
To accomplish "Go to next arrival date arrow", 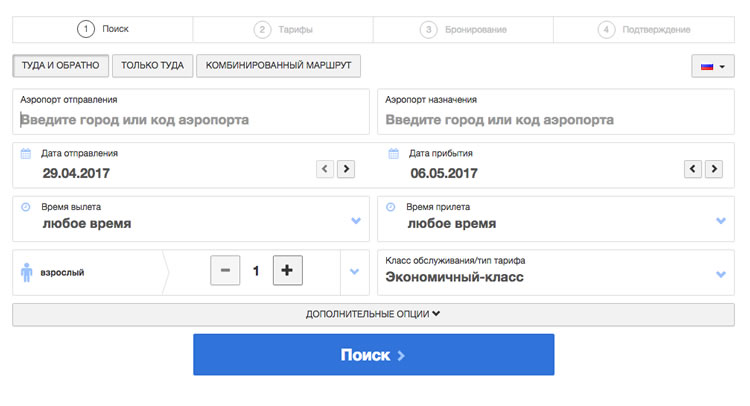I will coord(713,169).
